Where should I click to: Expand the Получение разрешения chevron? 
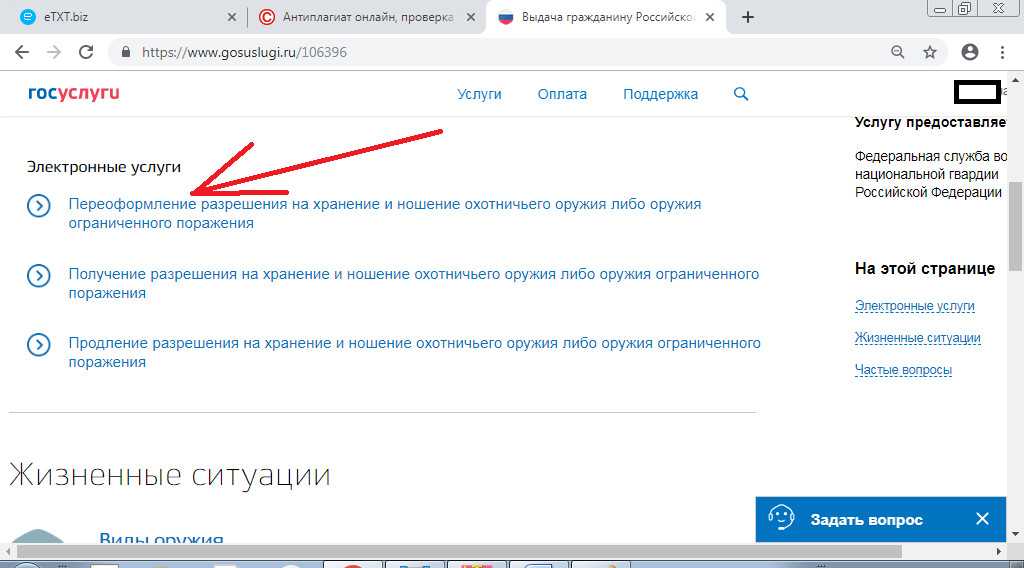[38, 275]
